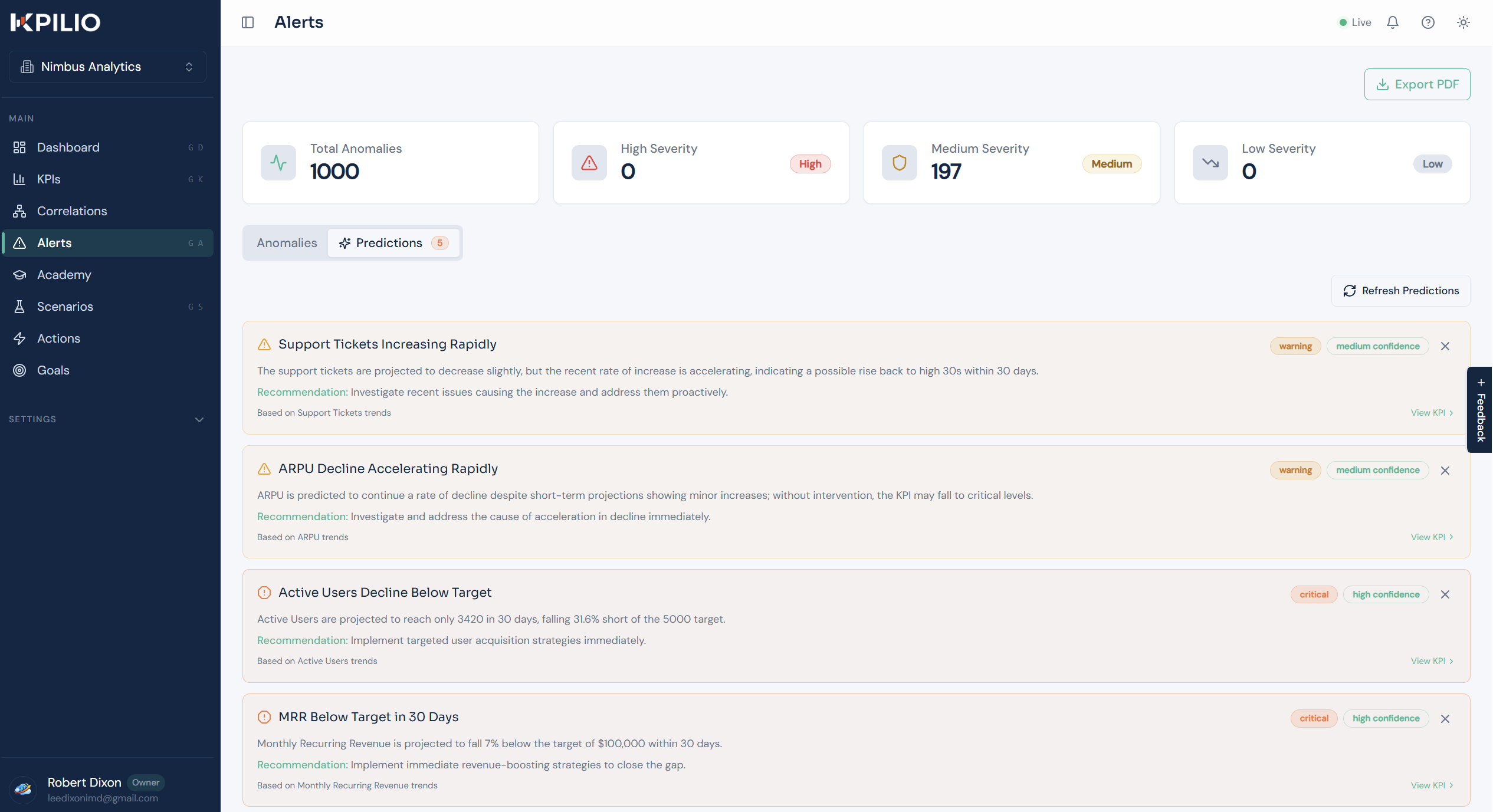Click warning icon beside Support Tickets Increasing Rapidly
1493x812 pixels.
click(264, 344)
